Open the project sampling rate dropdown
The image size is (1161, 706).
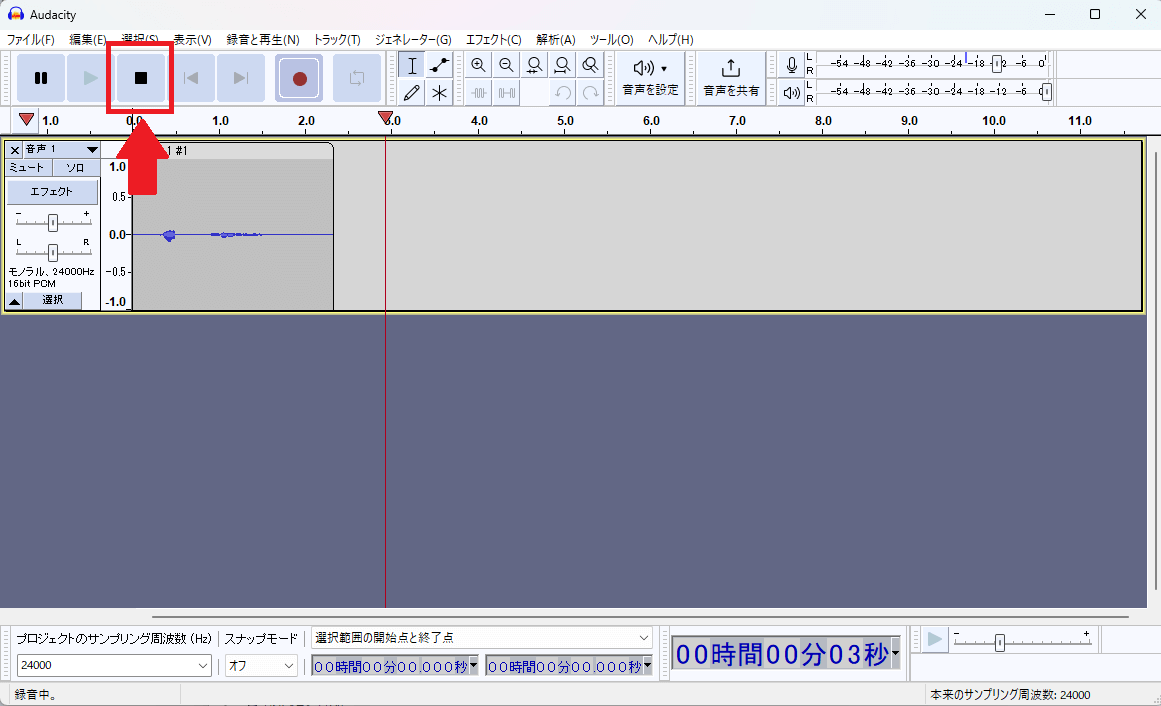[113, 665]
